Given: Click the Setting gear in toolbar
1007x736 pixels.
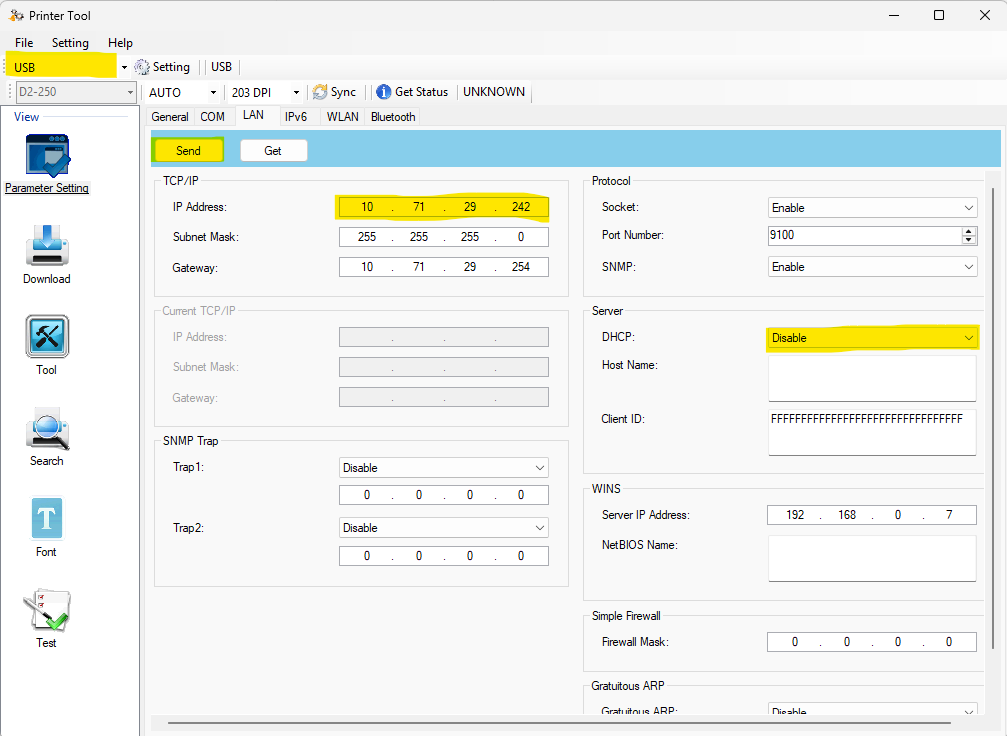Looking at the screenshot, I should pos(142,67).
